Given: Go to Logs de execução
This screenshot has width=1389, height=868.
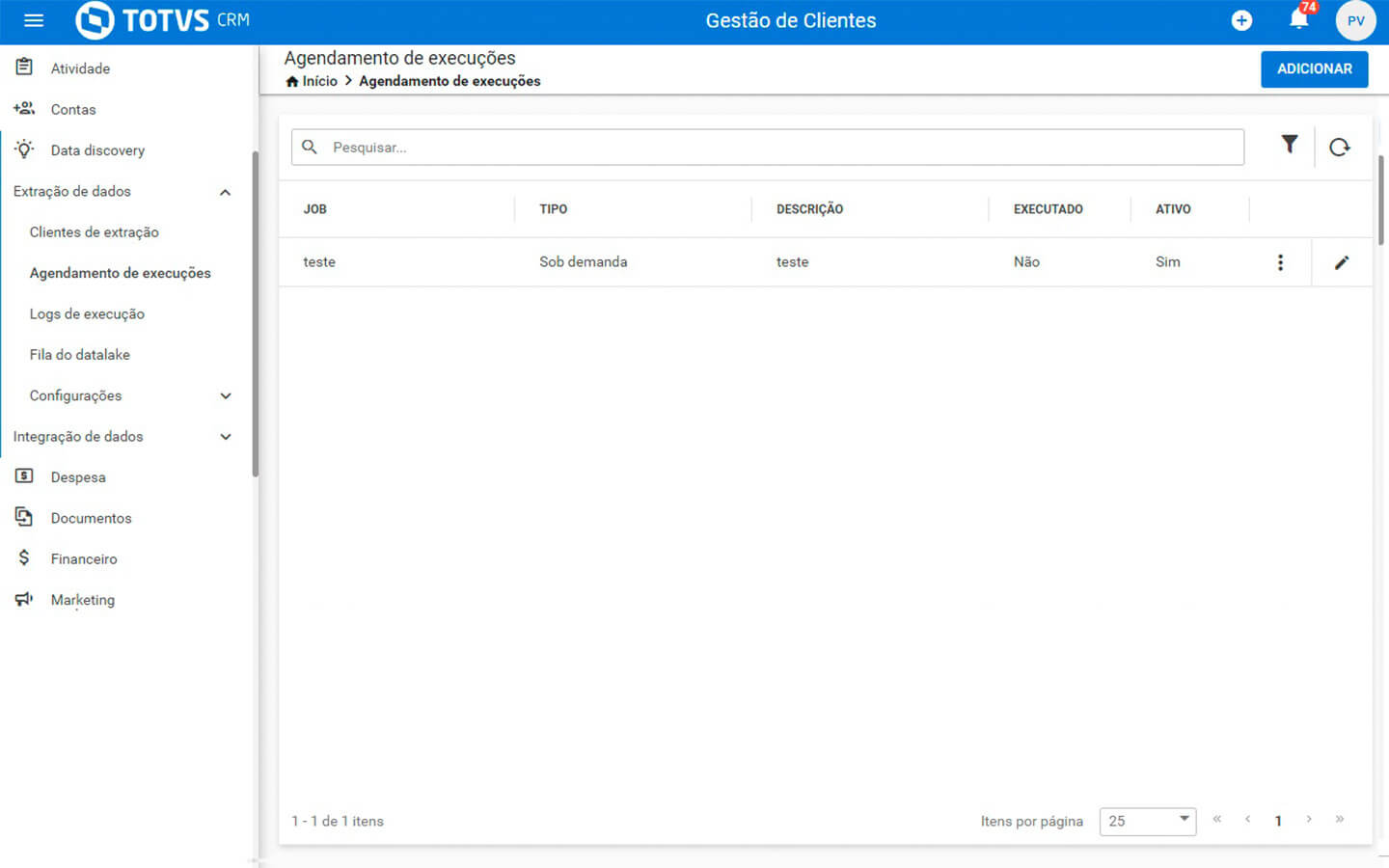Looking at the screenshot, I should [x=87, y=314].
